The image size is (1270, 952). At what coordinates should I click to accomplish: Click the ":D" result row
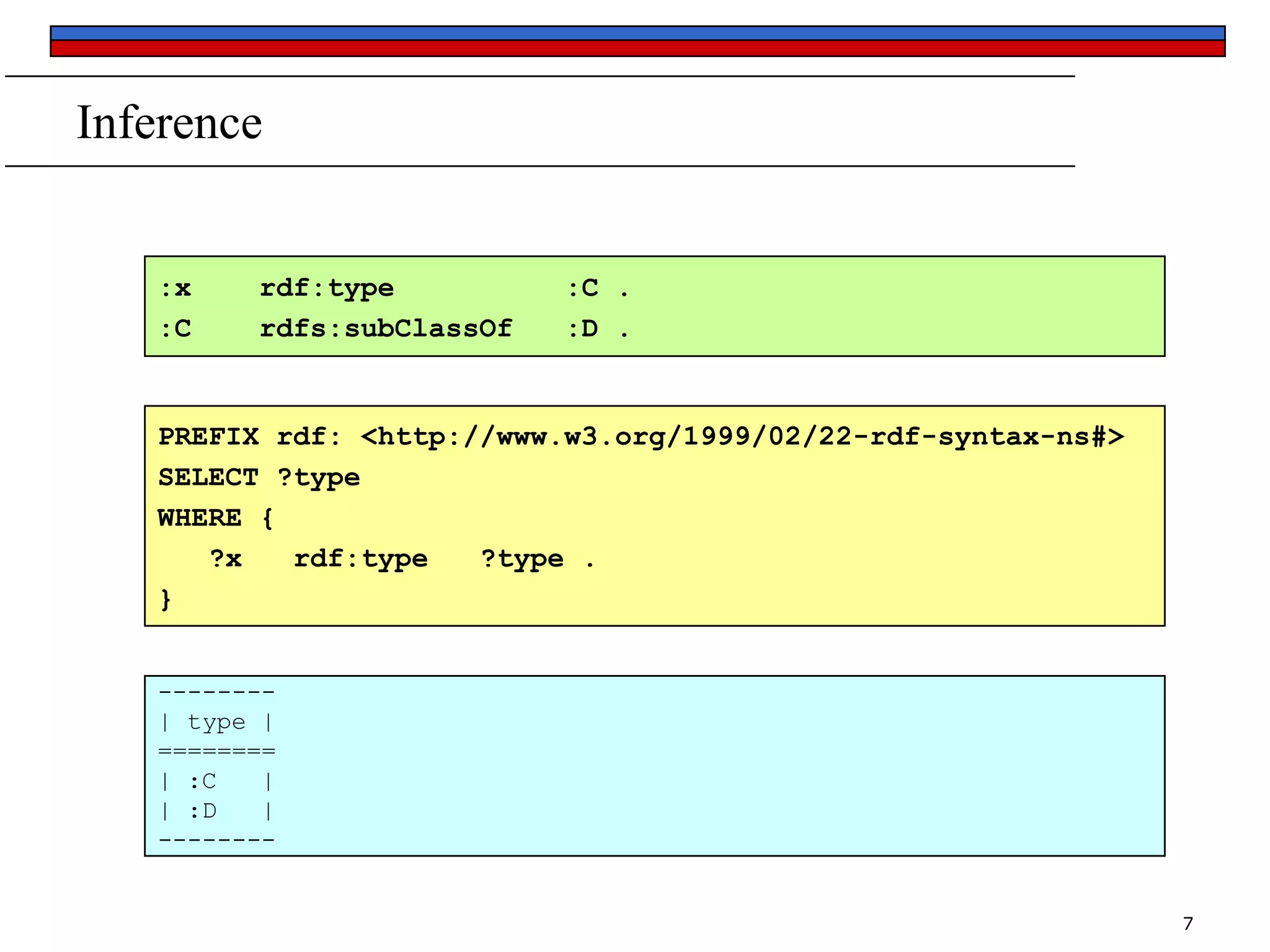(x=216, y=811)
